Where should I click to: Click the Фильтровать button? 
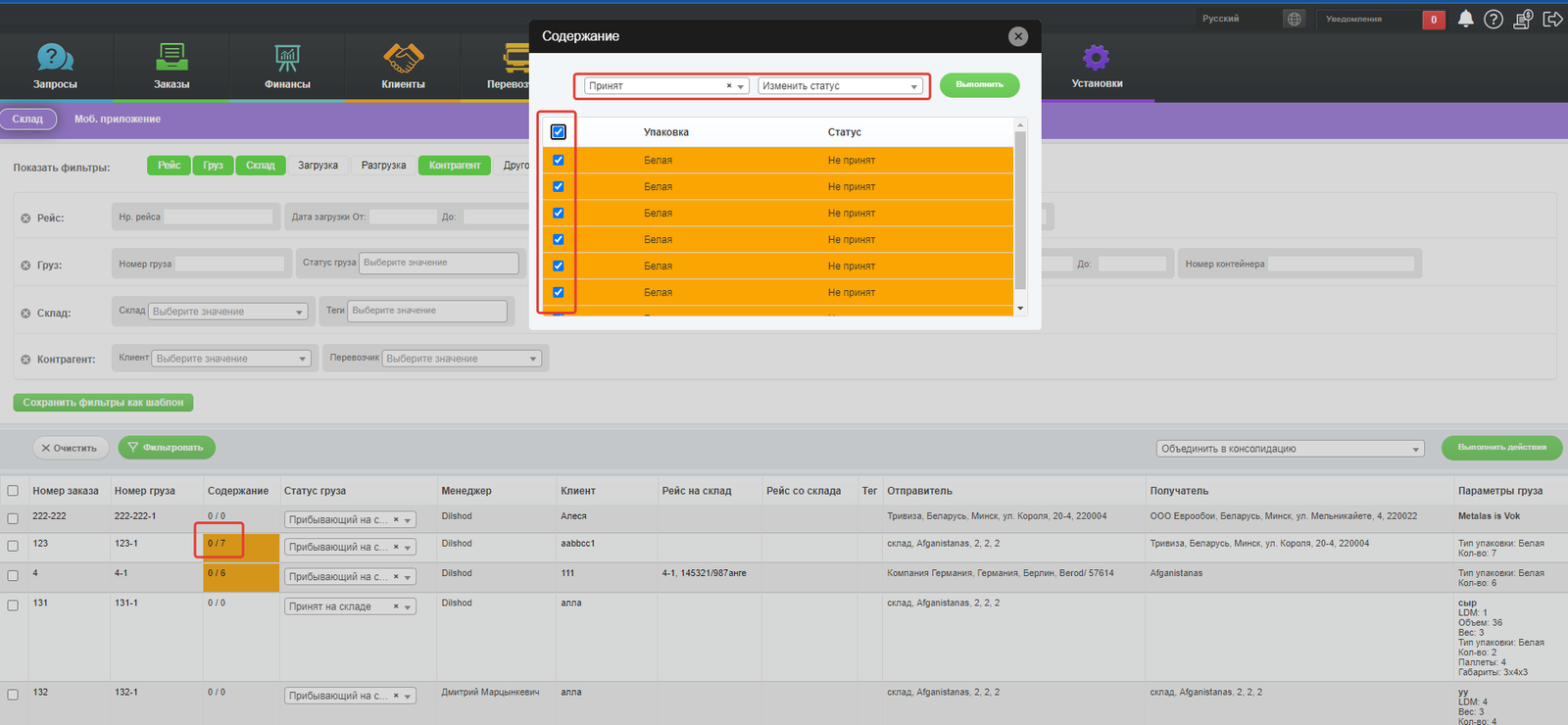[167, 448]
